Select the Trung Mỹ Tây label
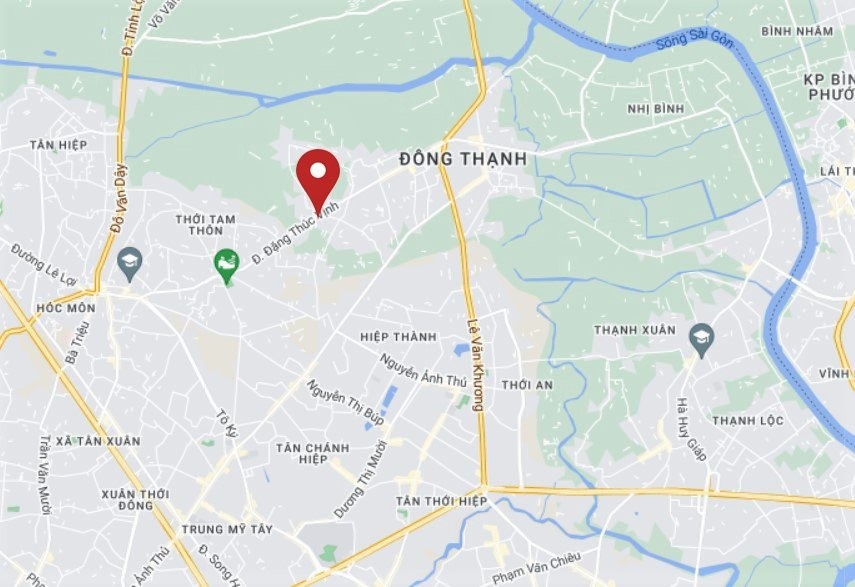 [227, 529]
